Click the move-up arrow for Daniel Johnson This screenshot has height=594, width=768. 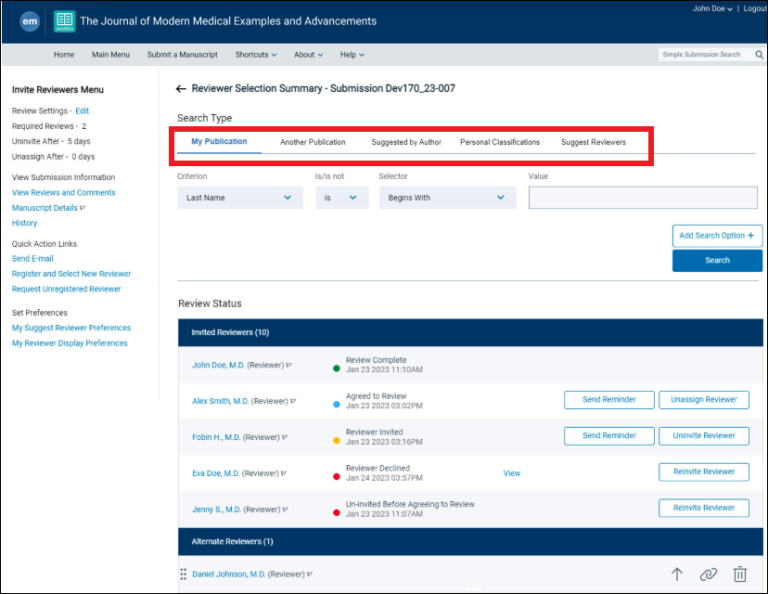pos(677,574)
